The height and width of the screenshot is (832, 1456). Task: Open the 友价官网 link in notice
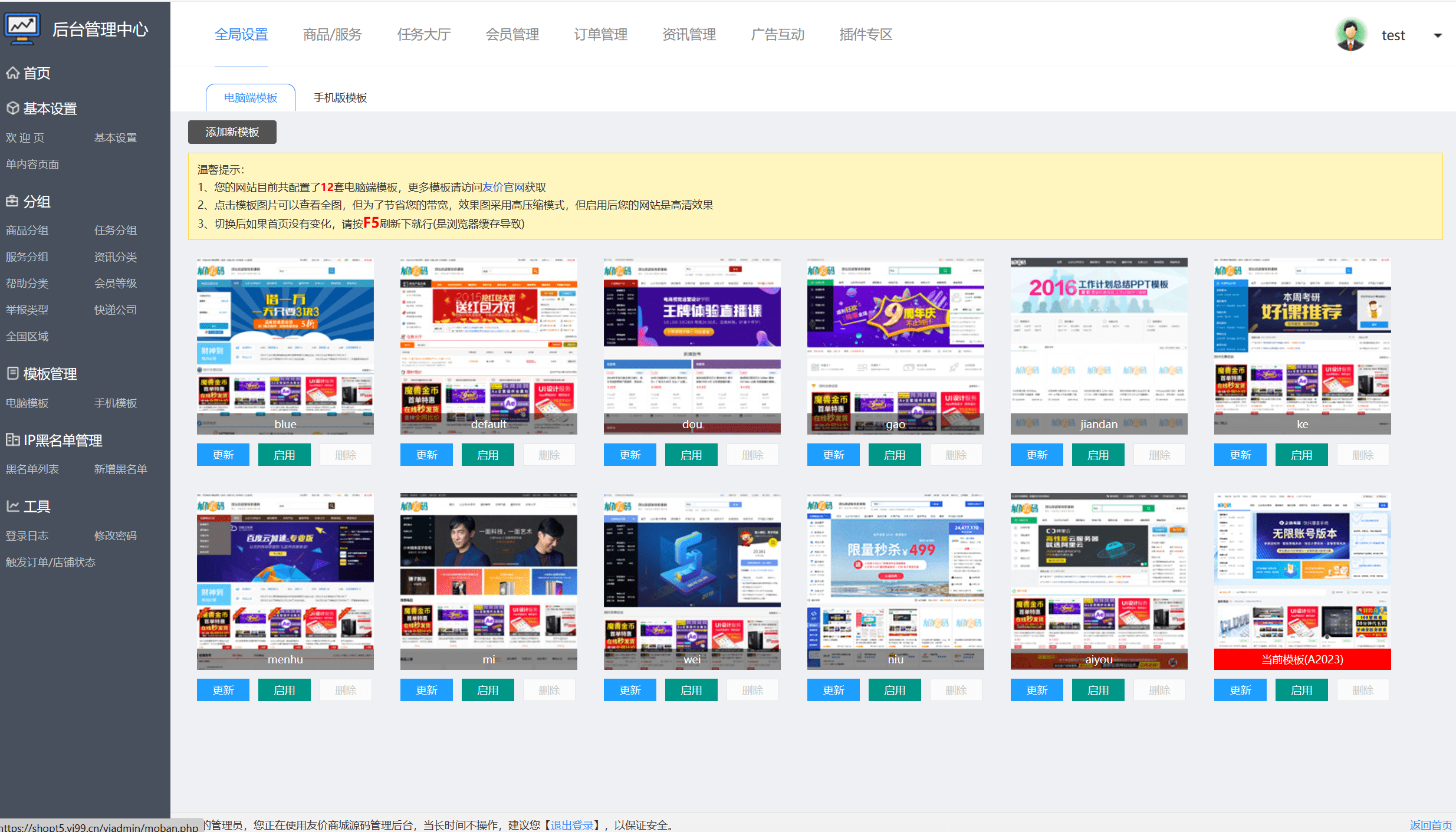[x=503, y=188]
